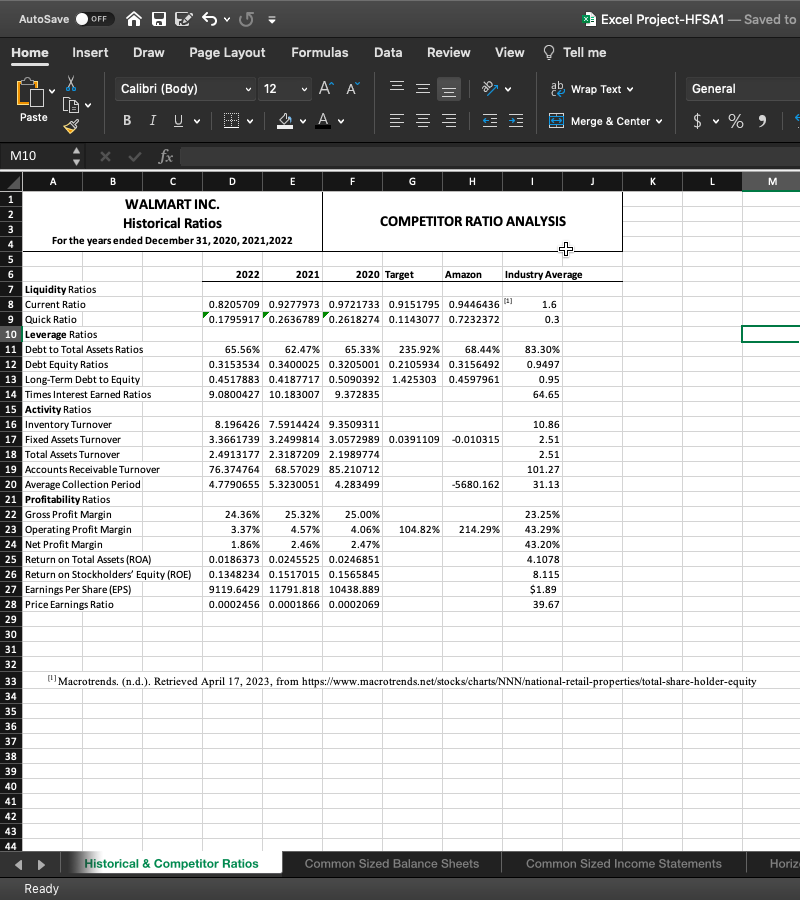This screenshot has height=900, width=800.
Task: Open the Formulas tab
Action: click(320, 52)
